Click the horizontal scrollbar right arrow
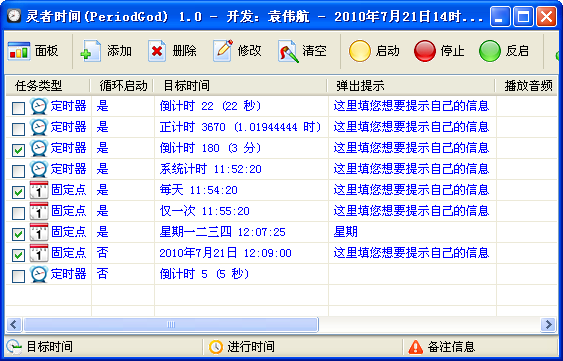The height and width of the screenshot is (361, 563). [548, 325]
